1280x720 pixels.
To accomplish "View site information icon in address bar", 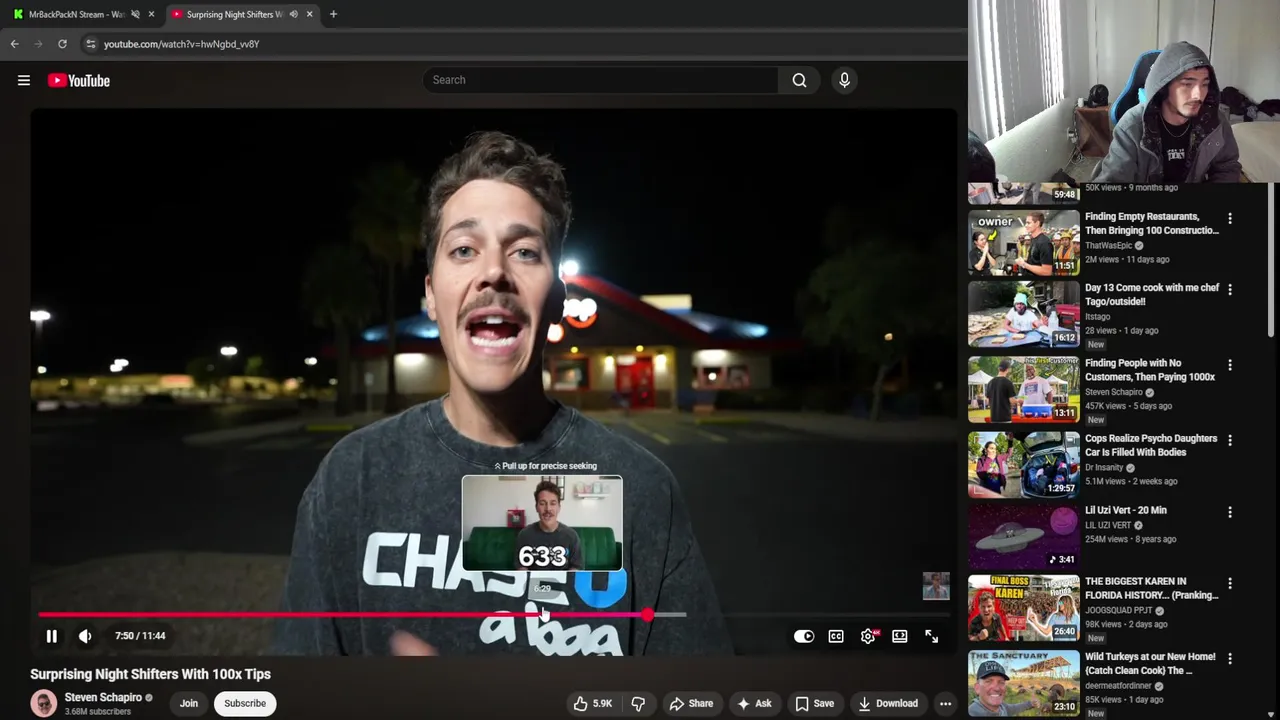I will [90, 44].
